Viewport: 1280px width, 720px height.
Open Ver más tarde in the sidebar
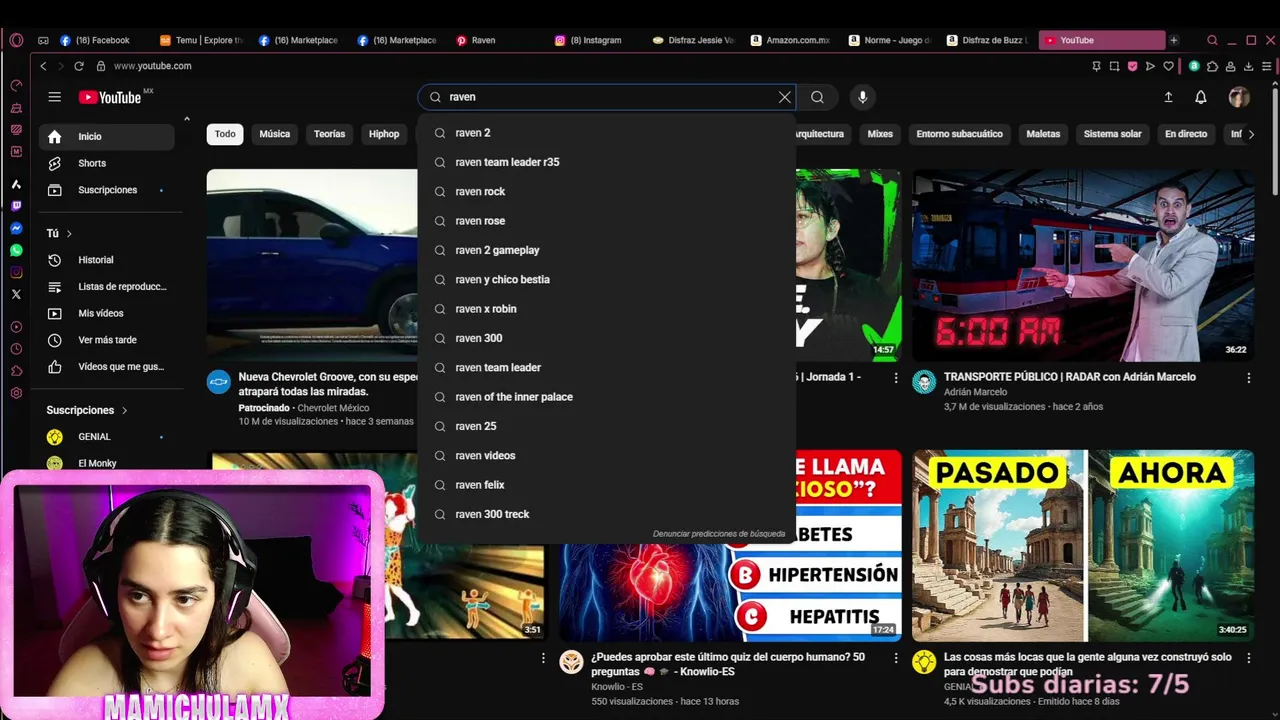(x=106, y=340)
